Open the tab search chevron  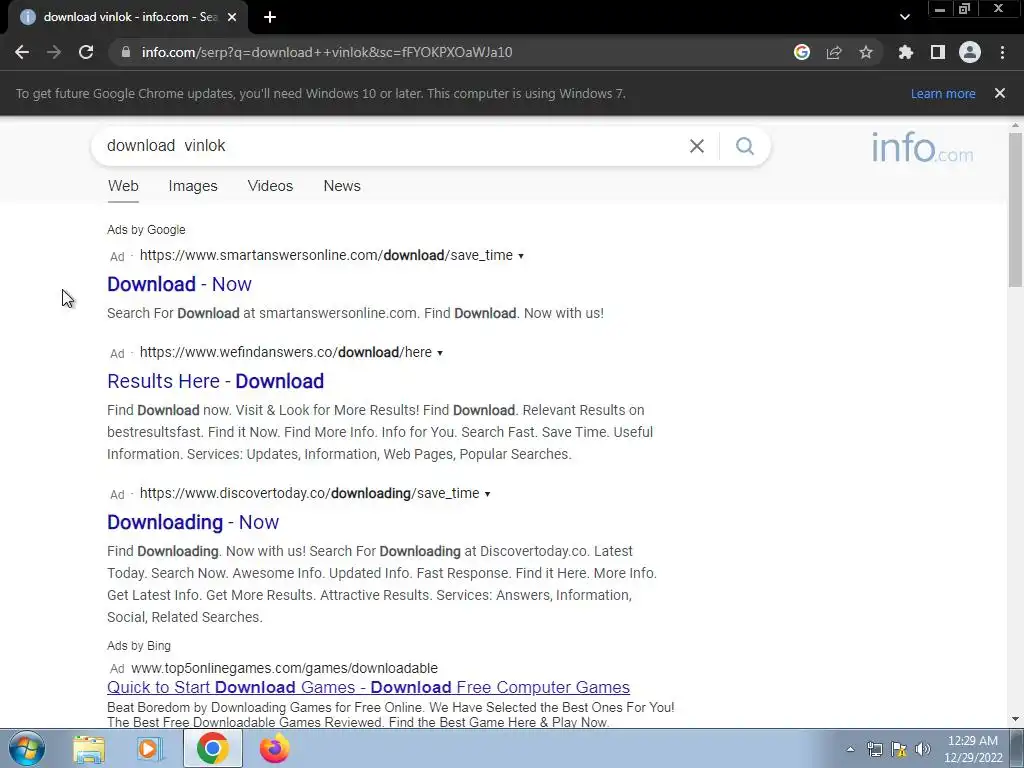click(x=904, y=17)
